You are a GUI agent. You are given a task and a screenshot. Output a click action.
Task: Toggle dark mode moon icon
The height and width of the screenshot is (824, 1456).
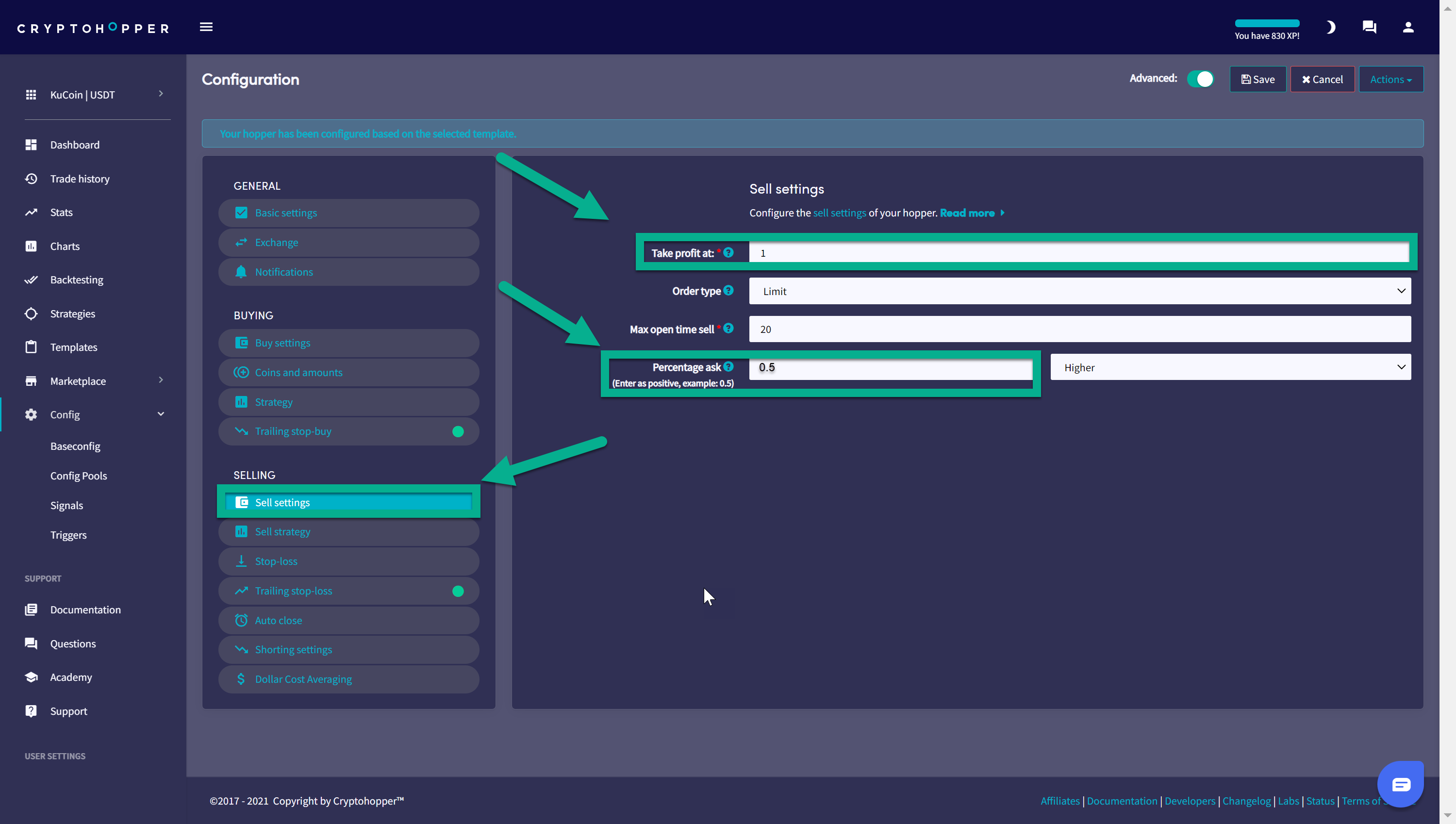[1330, 27]
